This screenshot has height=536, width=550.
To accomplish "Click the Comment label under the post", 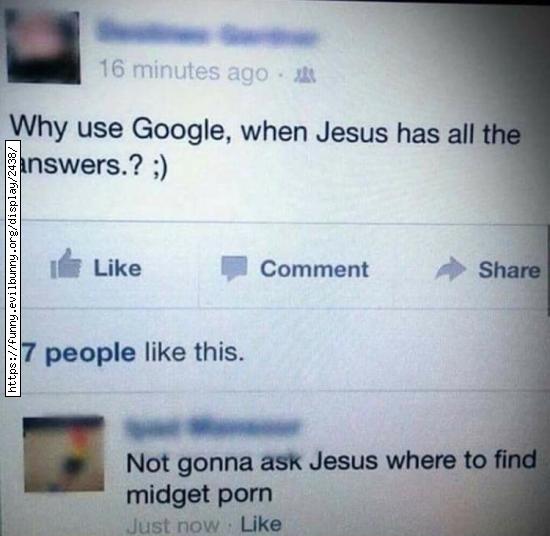I will pyautogui.click(x=314, y=269).
